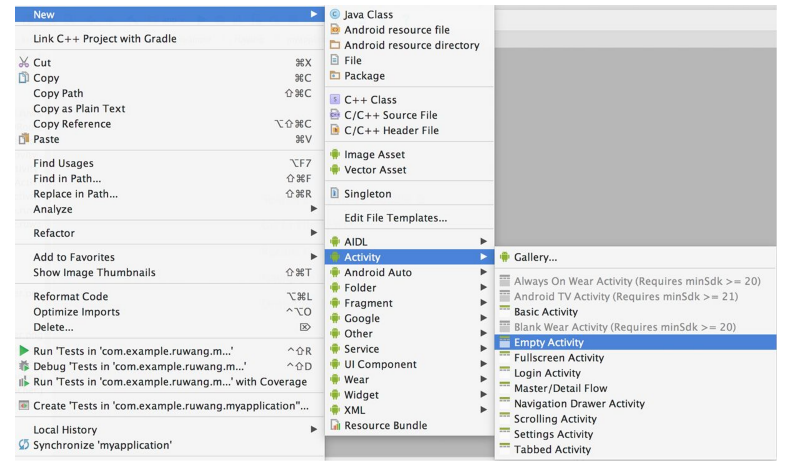Click the Synchronize refresh icon

coord(24,445)
